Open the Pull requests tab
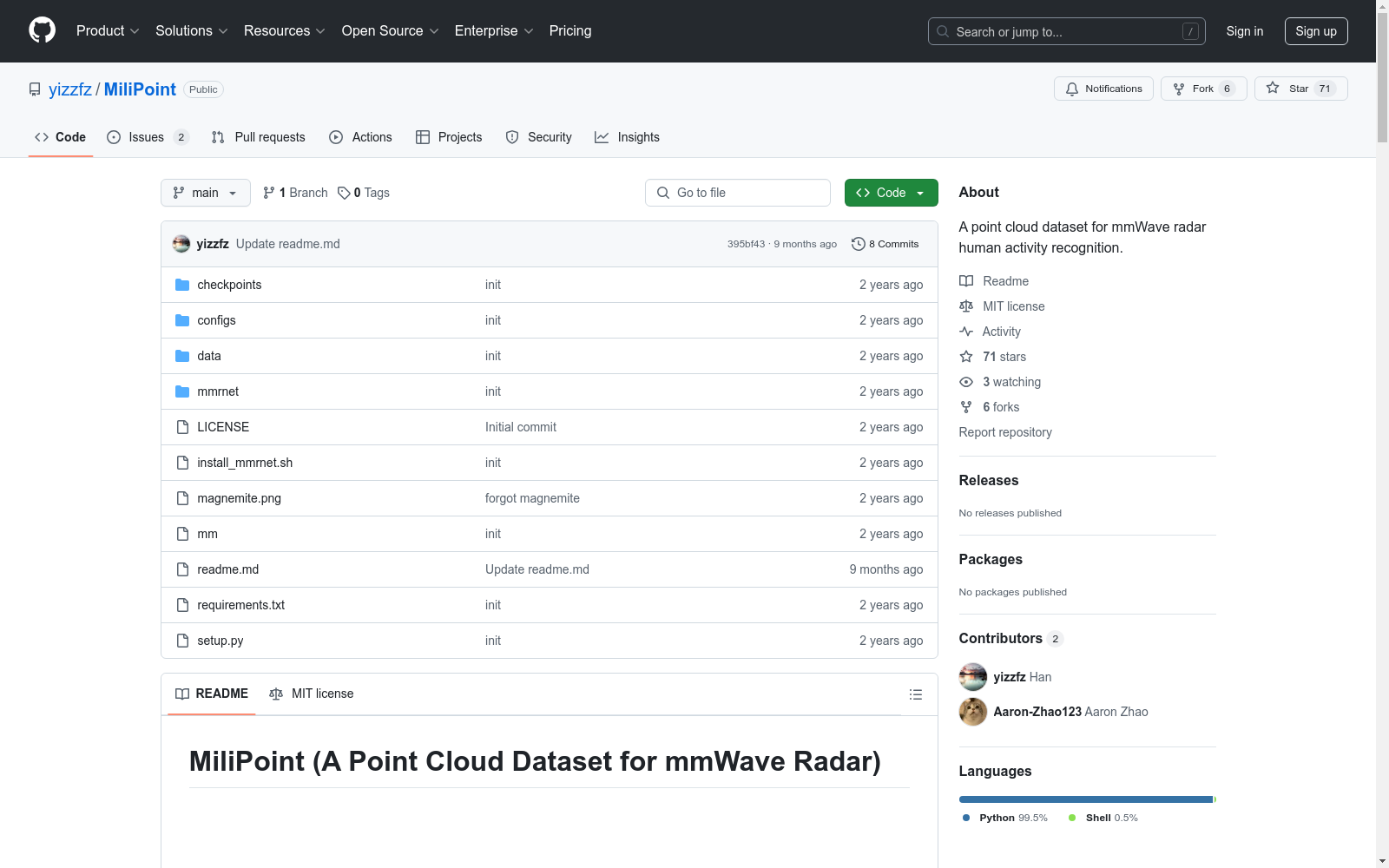Screen dimensions: 1389x868 click(x=259, y=137)
